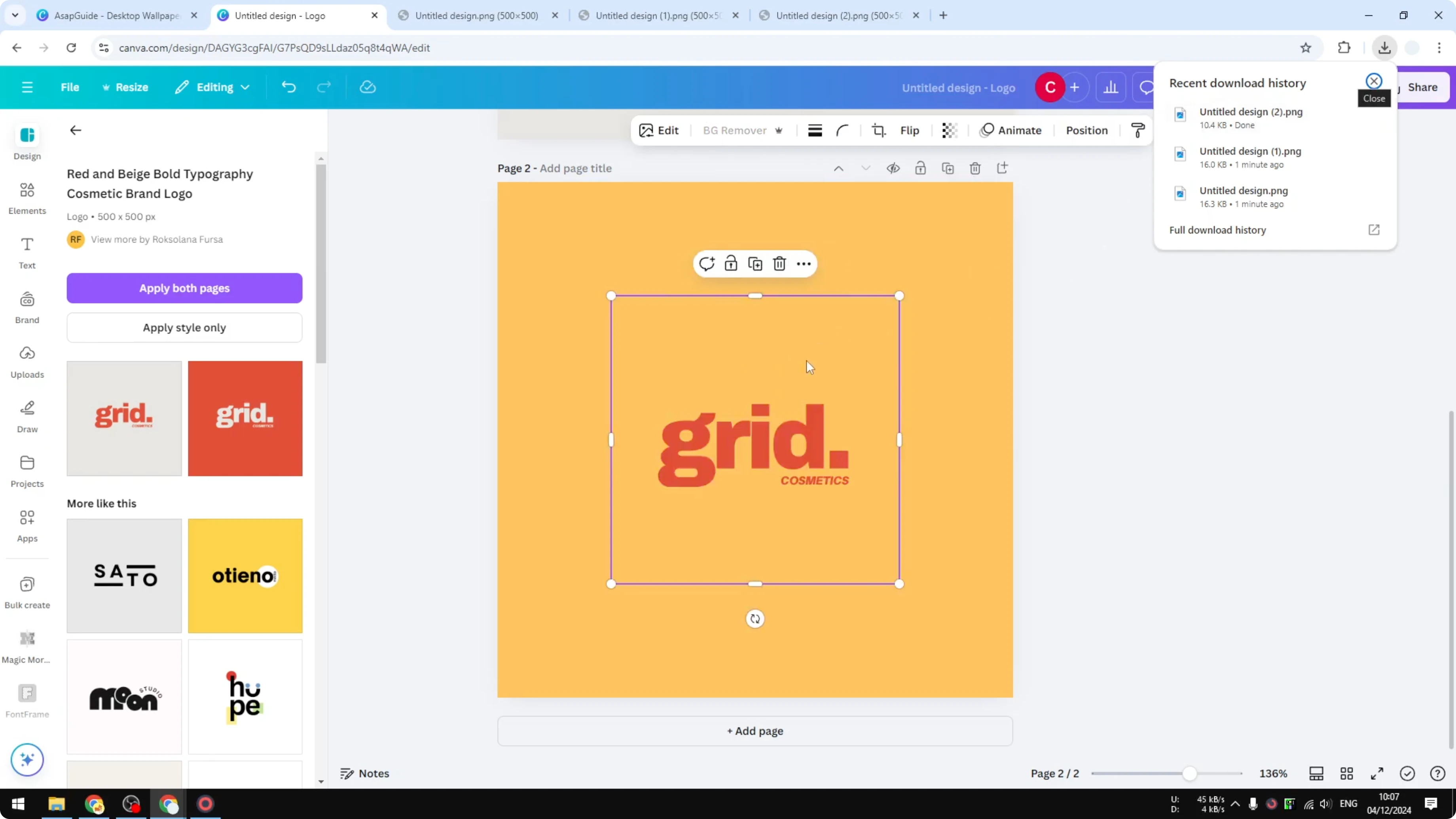Lock Page 2 with the padlock toggle
The height and width of the screenshot is (819, 1456).
[920, 168]
